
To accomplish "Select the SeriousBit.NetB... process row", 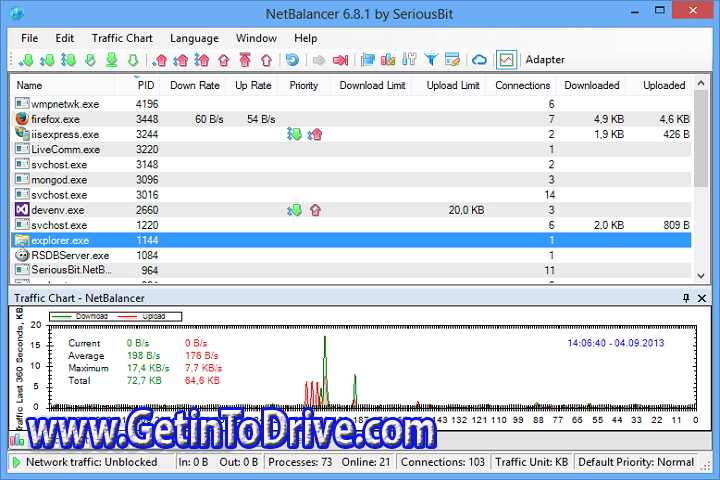I will (x=351, y=270).
